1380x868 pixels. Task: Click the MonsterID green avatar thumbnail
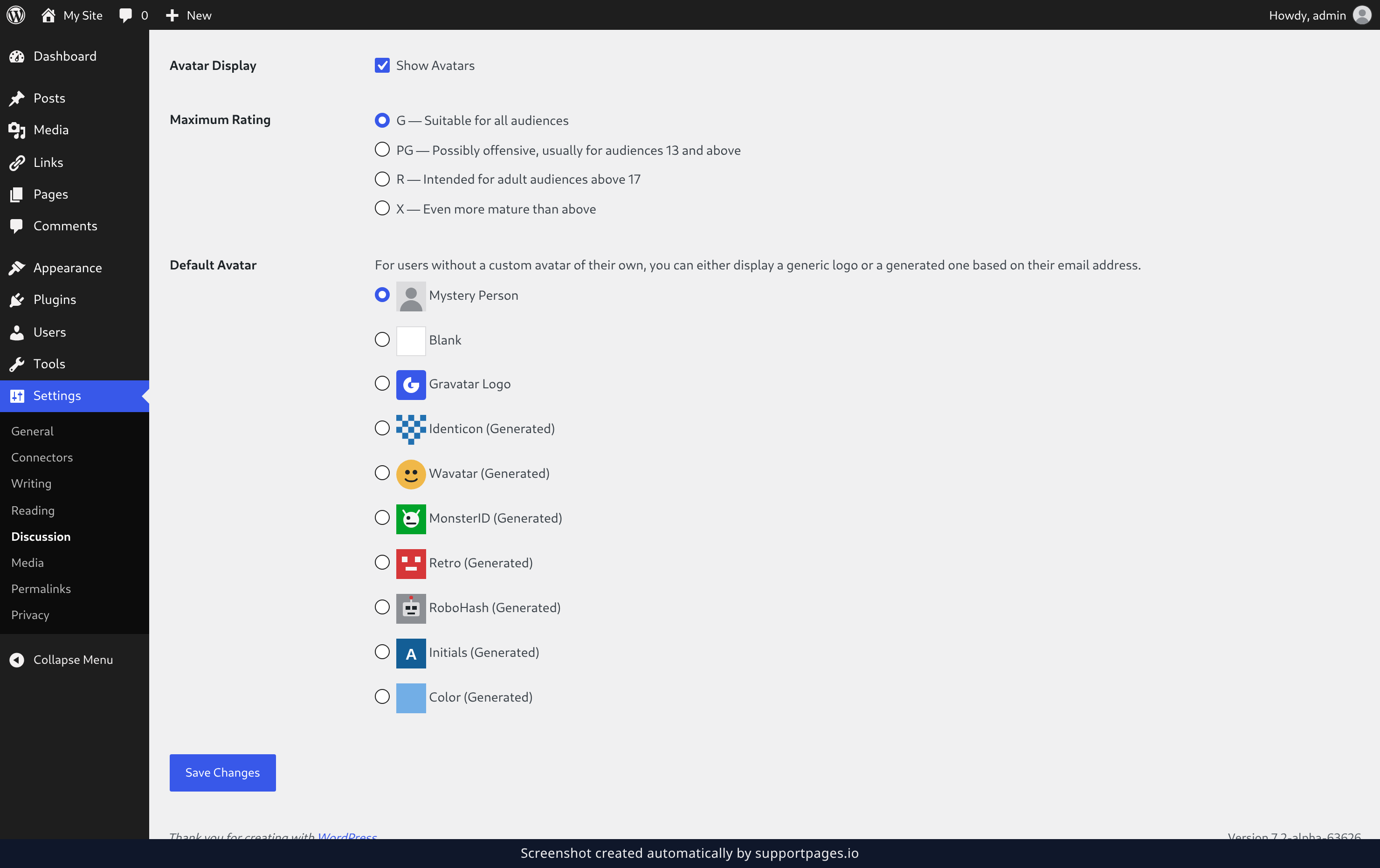click(x=411, y=519)
